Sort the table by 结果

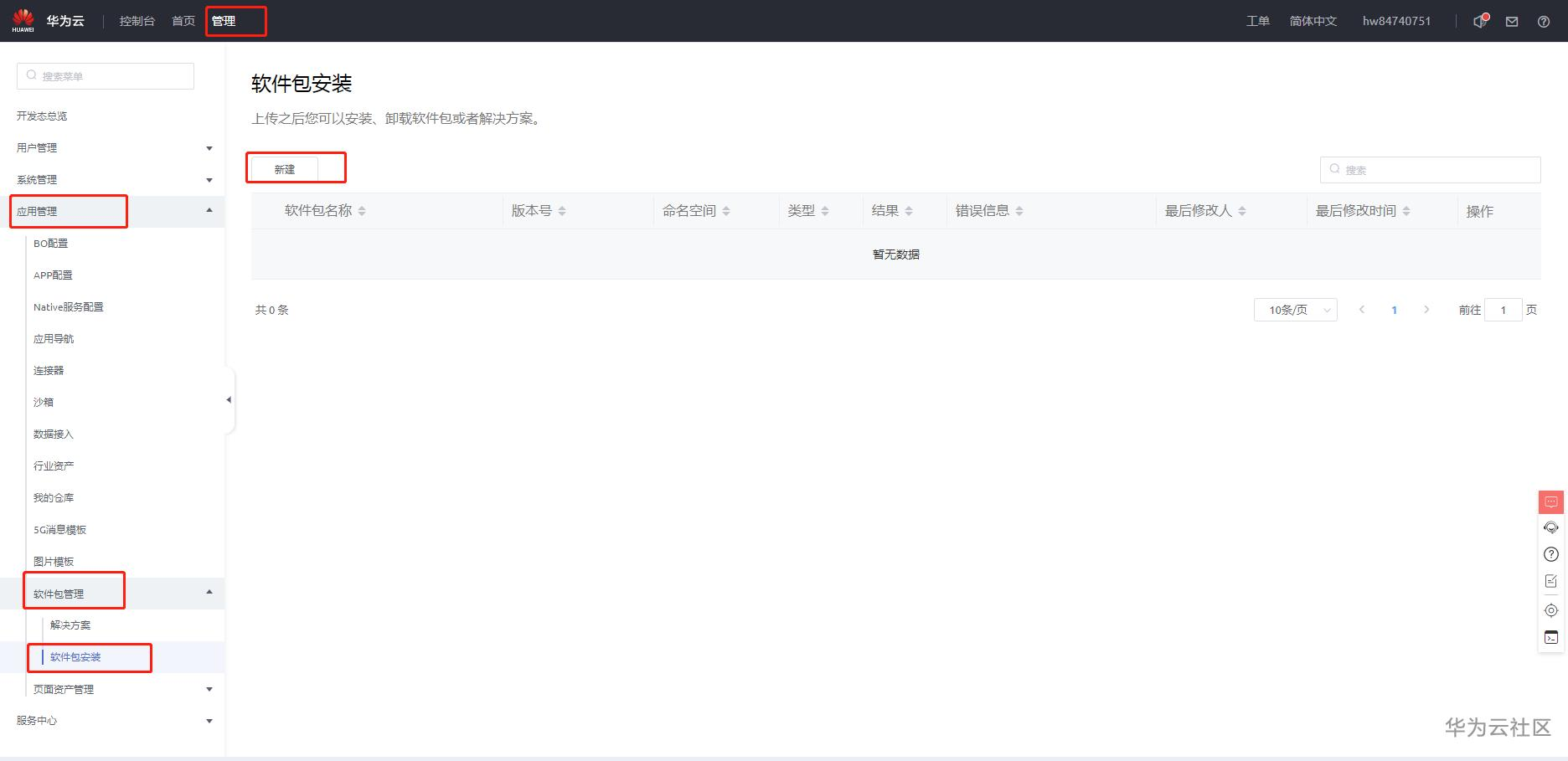pyautogui.click(x=909, y=211)
